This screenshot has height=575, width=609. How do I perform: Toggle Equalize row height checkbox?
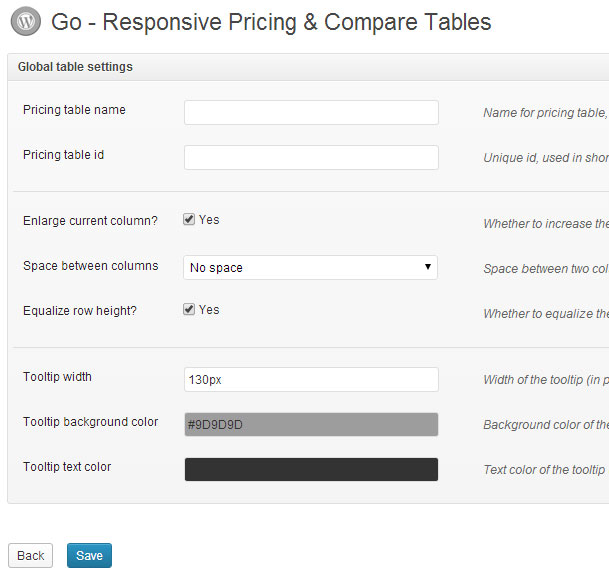pos(189,309)
